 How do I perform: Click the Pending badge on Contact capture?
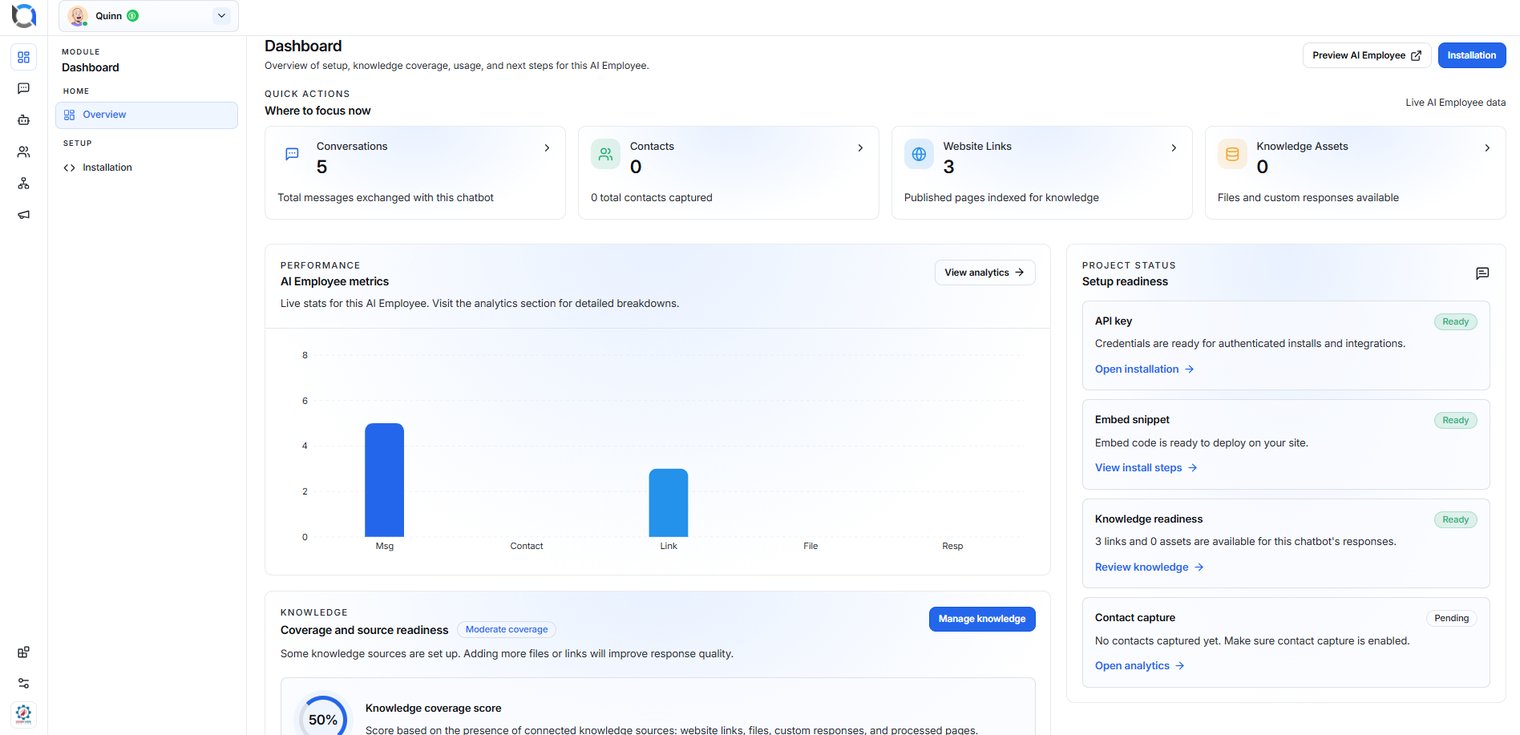point(1451,618)
